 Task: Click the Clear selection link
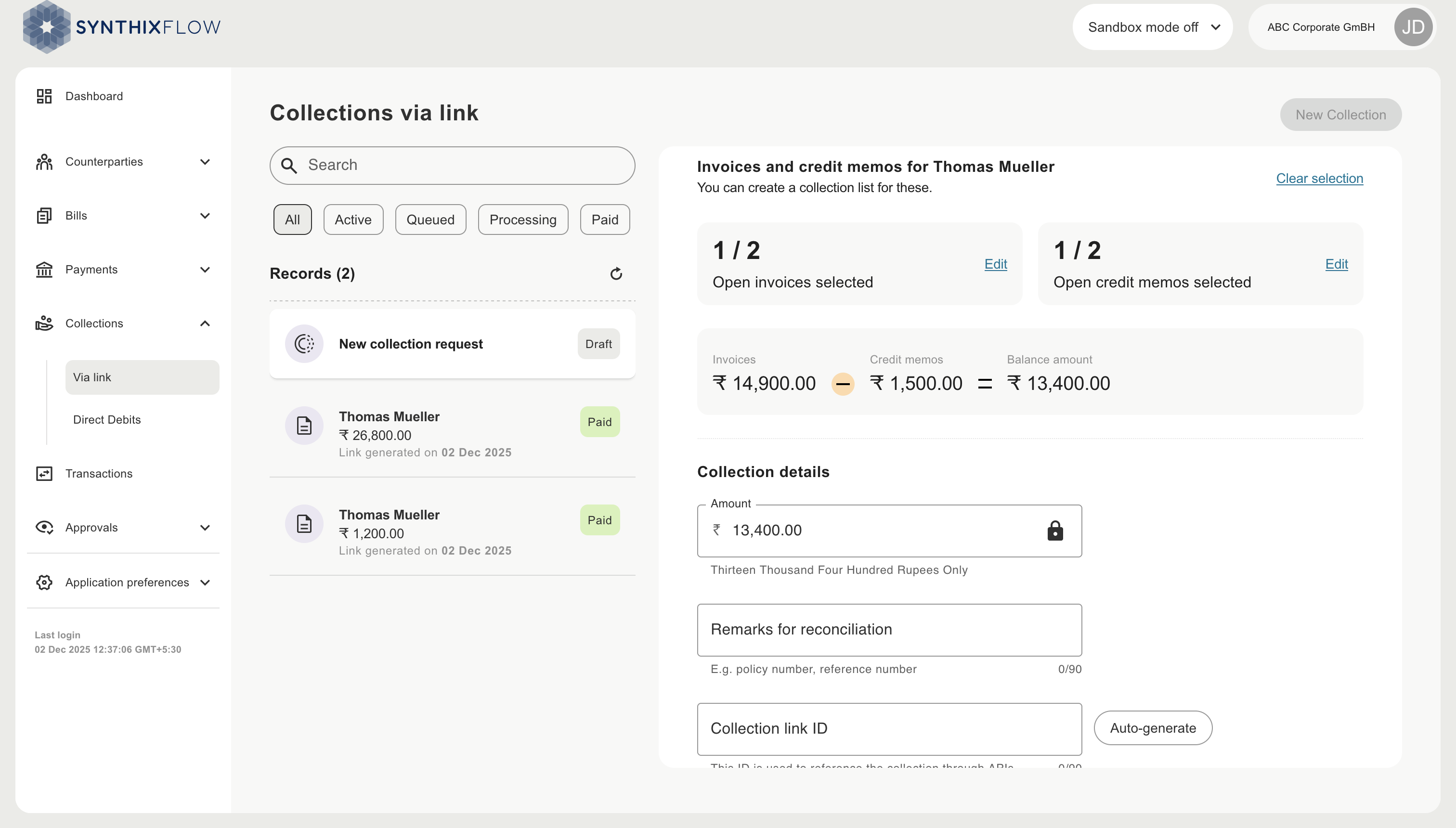coord(1319,179)
